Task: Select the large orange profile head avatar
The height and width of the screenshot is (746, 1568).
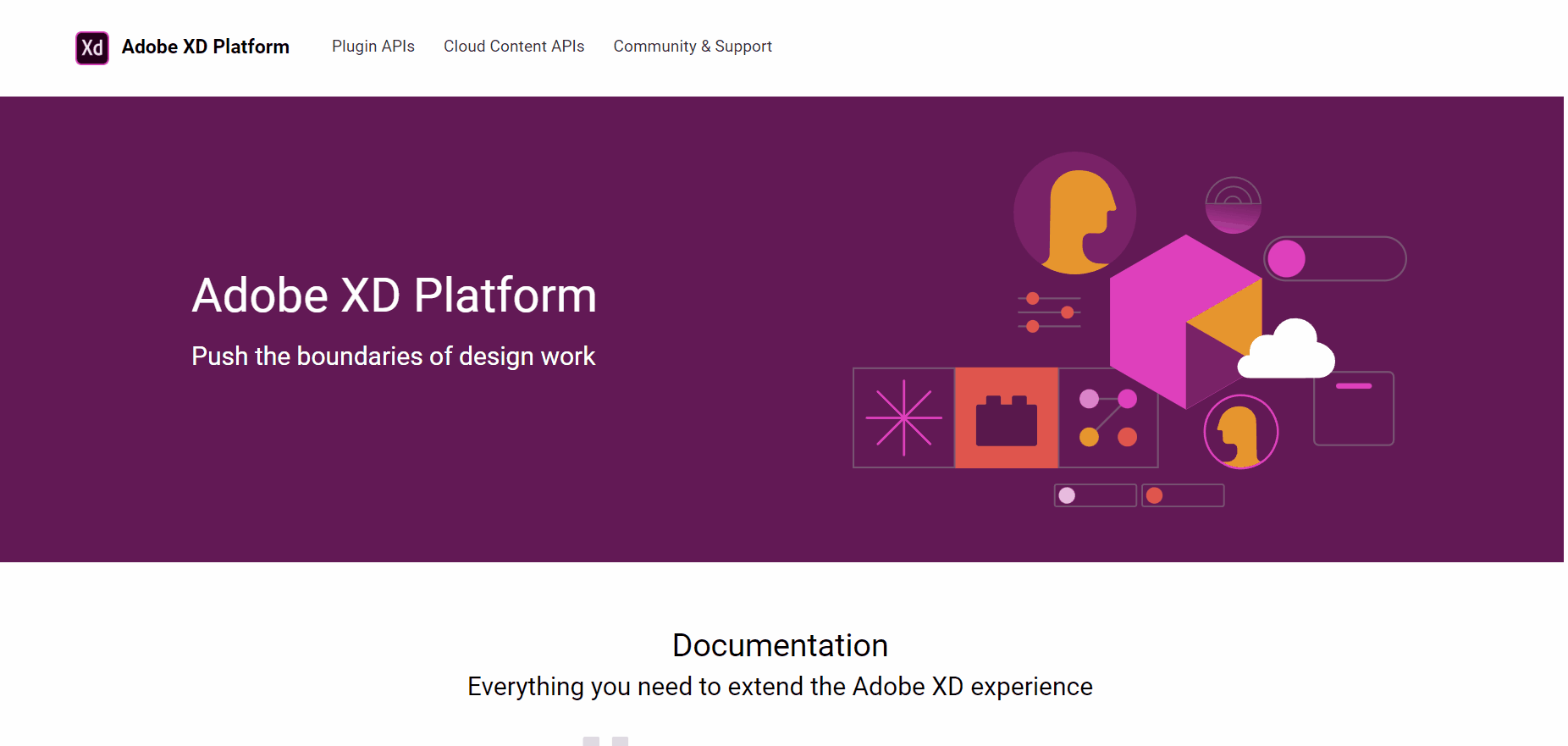Action: click(x=1075, y=213)
